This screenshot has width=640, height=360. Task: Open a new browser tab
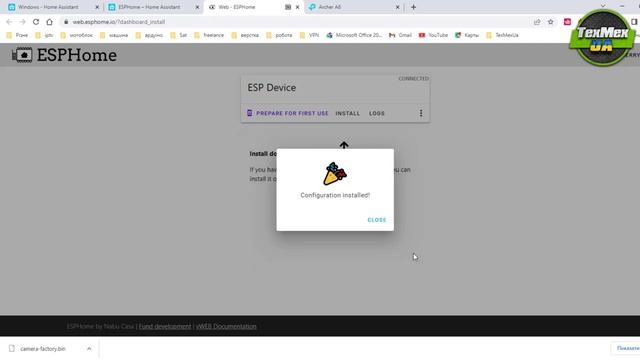[x=413, y=7]
